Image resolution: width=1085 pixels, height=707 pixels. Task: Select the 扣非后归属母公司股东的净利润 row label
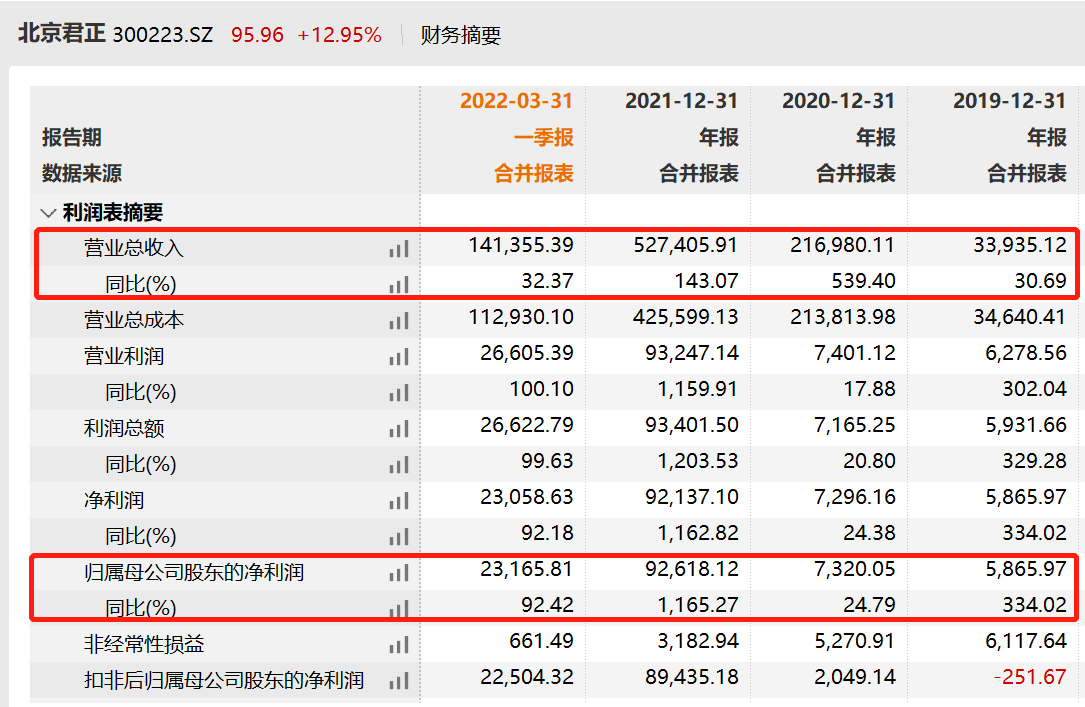[x=224, y=680]
